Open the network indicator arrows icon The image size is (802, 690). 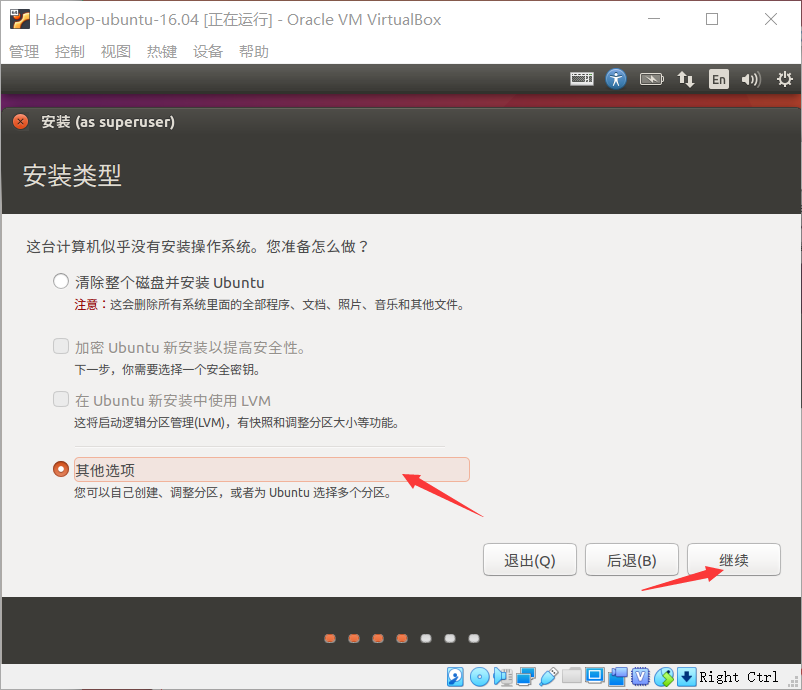(x=685, y=79)
